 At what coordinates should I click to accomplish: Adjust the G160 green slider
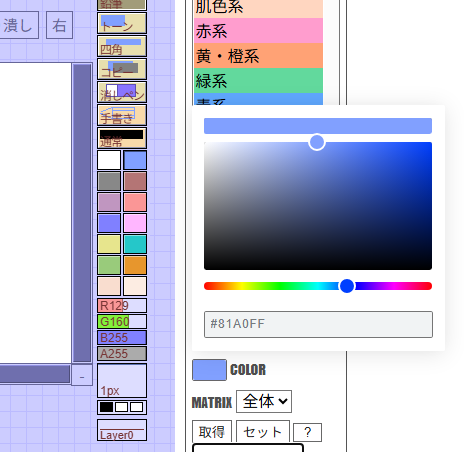(122, 322)
